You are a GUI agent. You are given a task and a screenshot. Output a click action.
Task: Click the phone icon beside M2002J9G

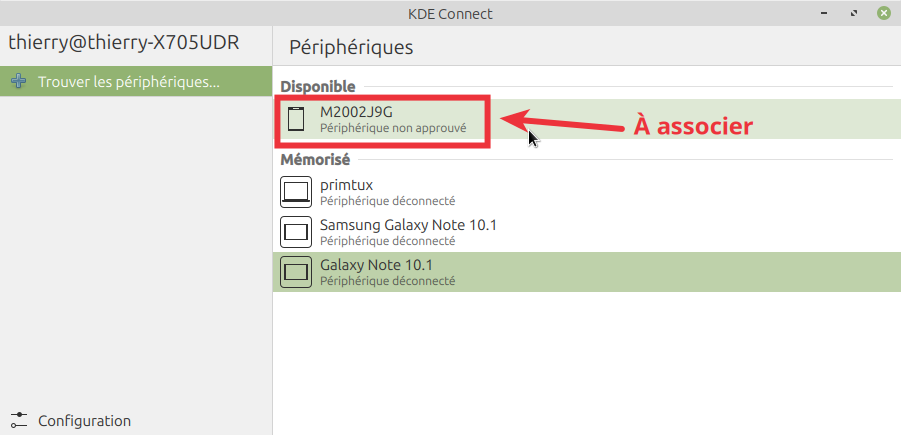coord(295,119)
